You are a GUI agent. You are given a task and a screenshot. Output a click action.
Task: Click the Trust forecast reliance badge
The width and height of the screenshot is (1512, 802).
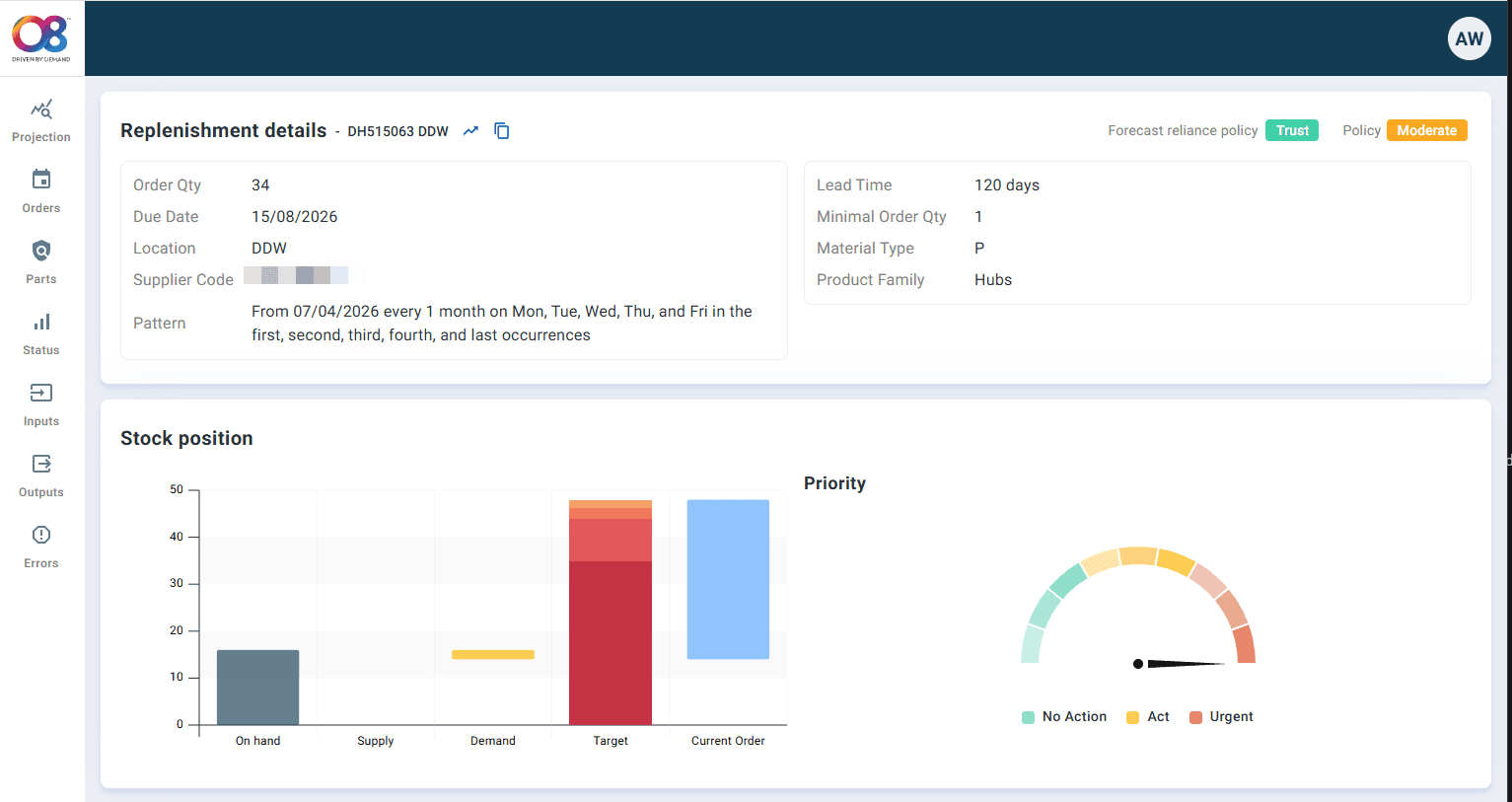click(1292, 129)
